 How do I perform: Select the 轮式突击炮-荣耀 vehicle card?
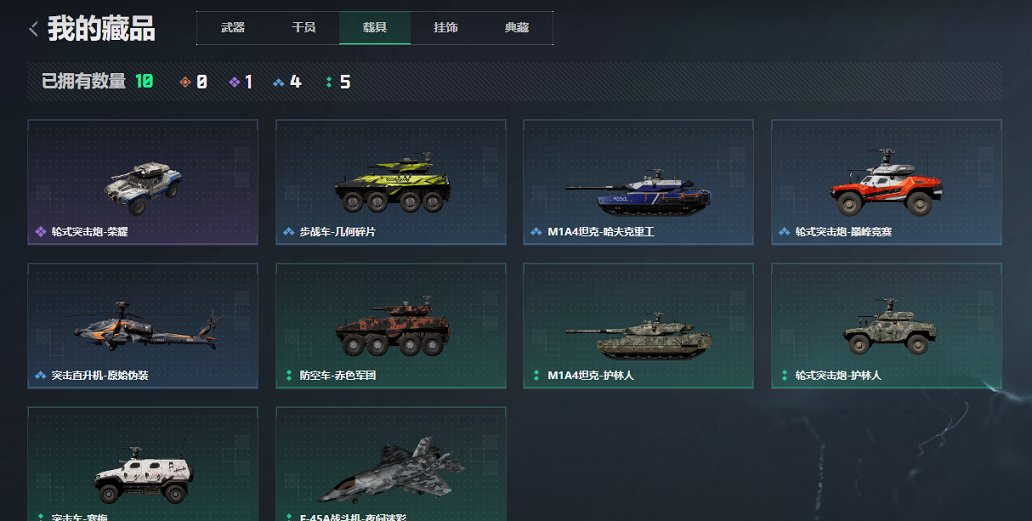pos(143,182)
